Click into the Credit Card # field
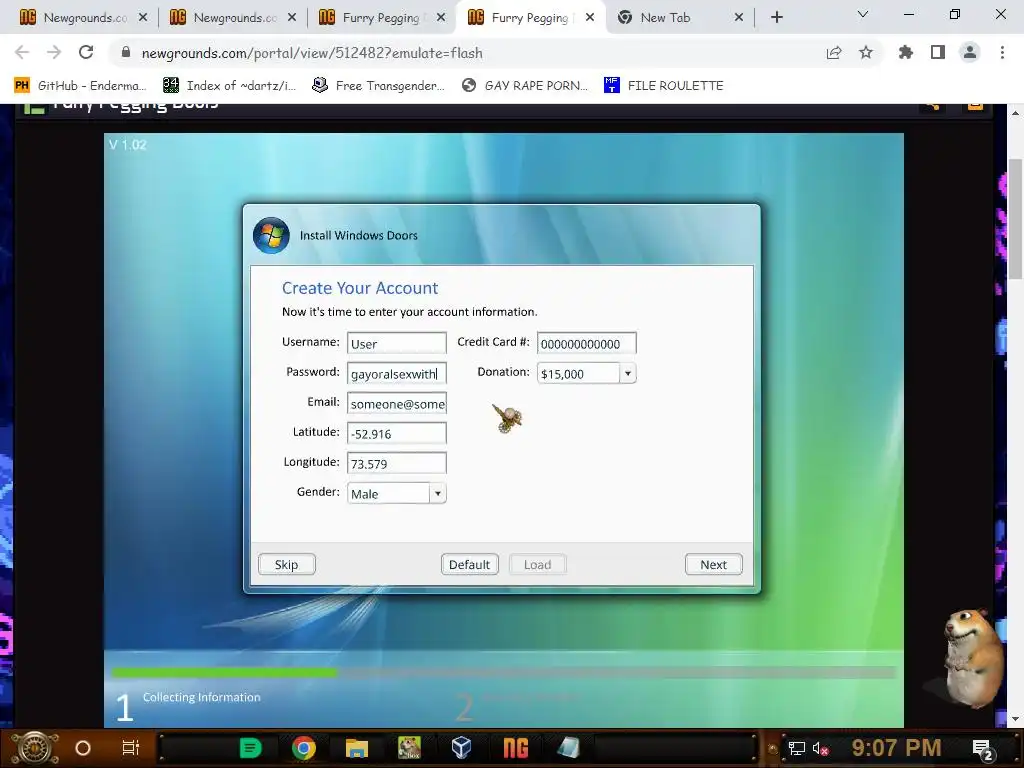The width and height of the screenshot is (1024, 768). point(586,344)
